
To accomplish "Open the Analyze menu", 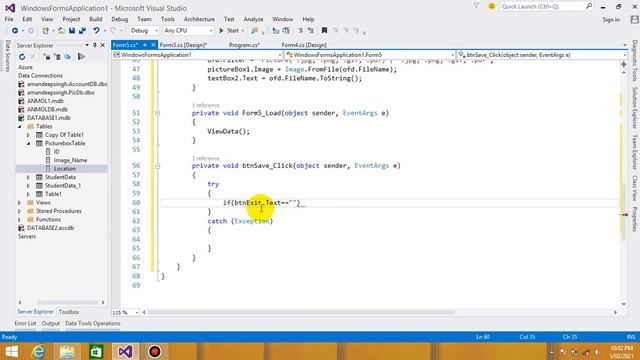I will pyautogui.click(x=253, y=19).
